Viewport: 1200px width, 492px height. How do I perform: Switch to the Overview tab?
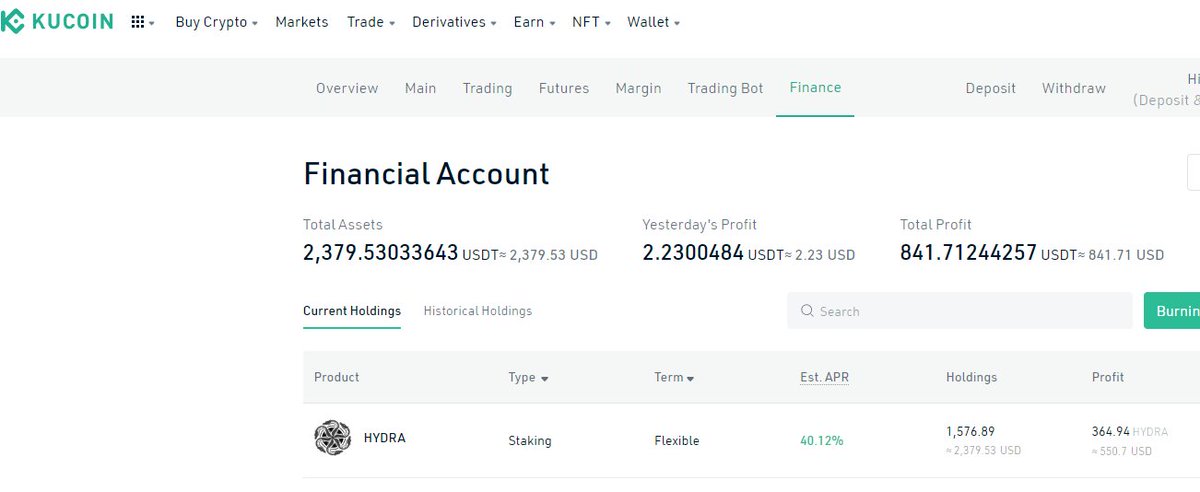(347, 88)
